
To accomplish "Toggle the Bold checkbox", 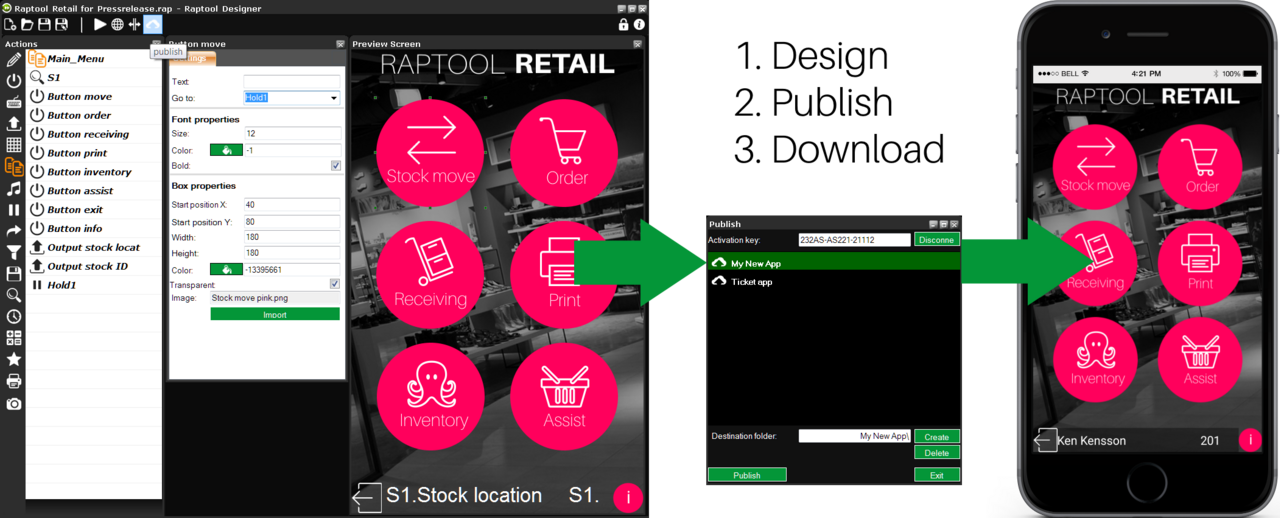I will pyautogui.click(x=335, y=166).
